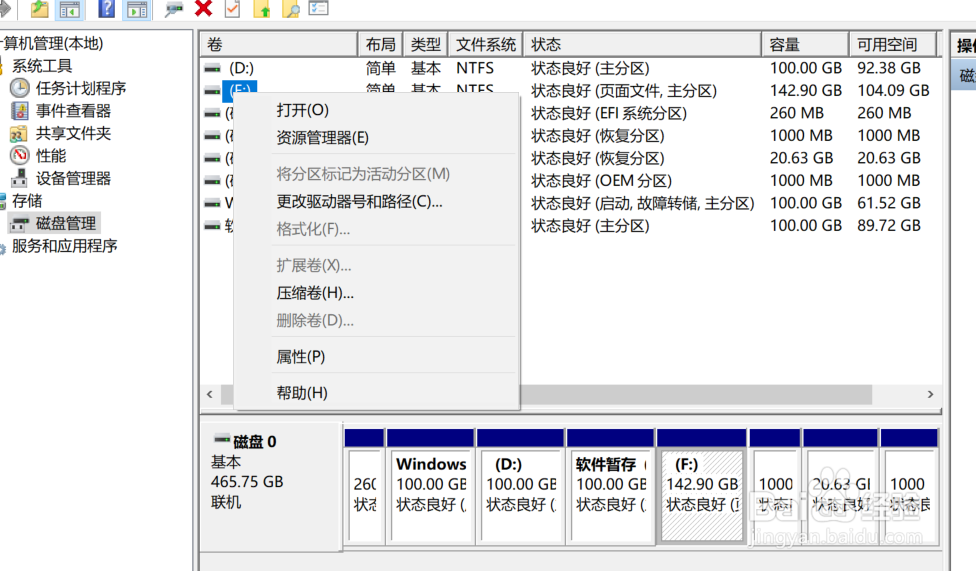Sort by the 可用空间 column header

[x=893, y=44]
